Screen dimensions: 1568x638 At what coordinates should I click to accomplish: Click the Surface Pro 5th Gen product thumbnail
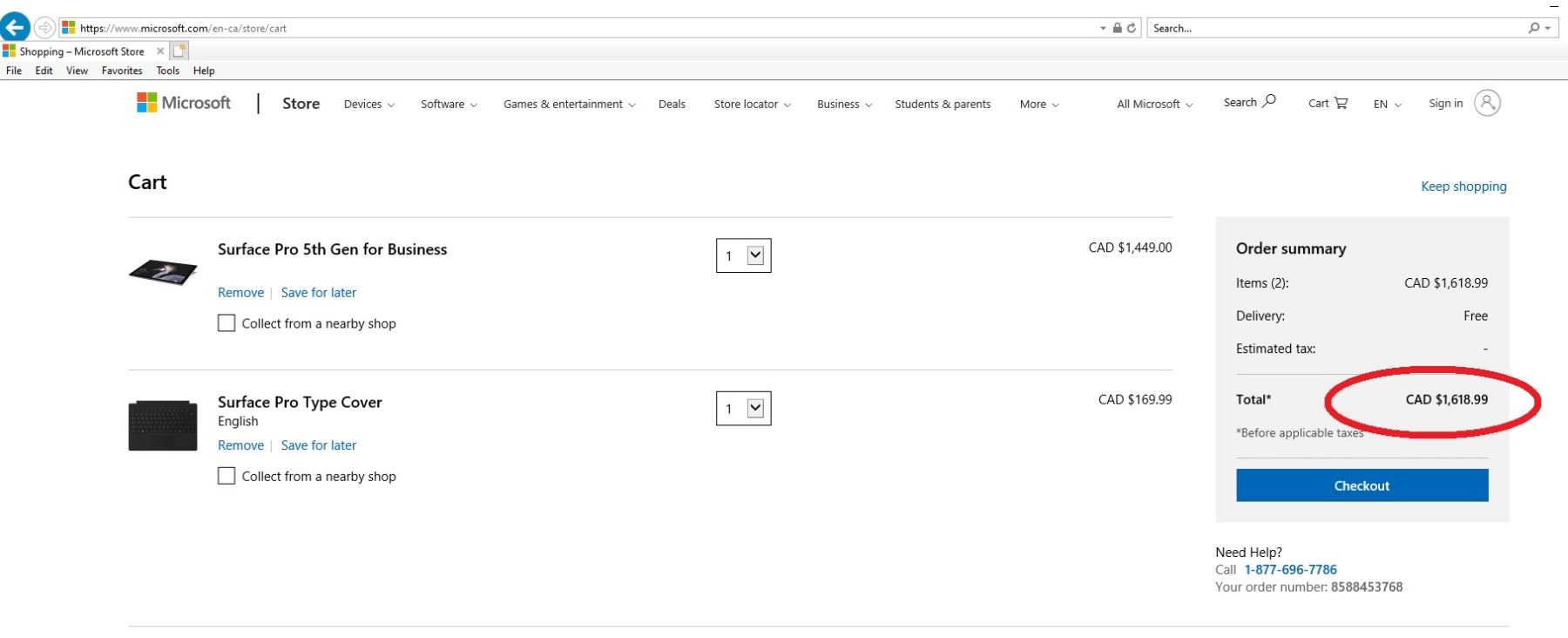pos(163,272)
